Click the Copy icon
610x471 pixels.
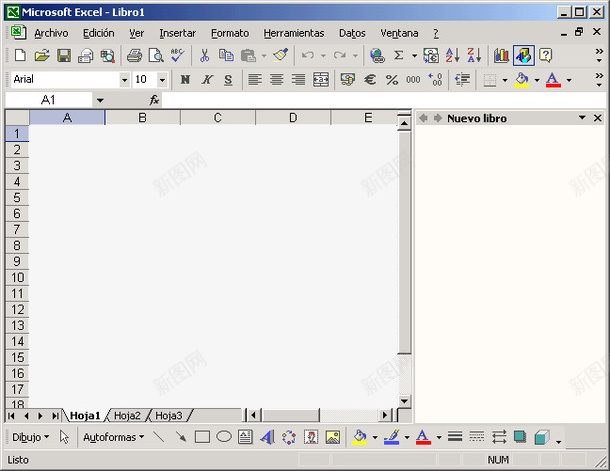coord(226,56)
